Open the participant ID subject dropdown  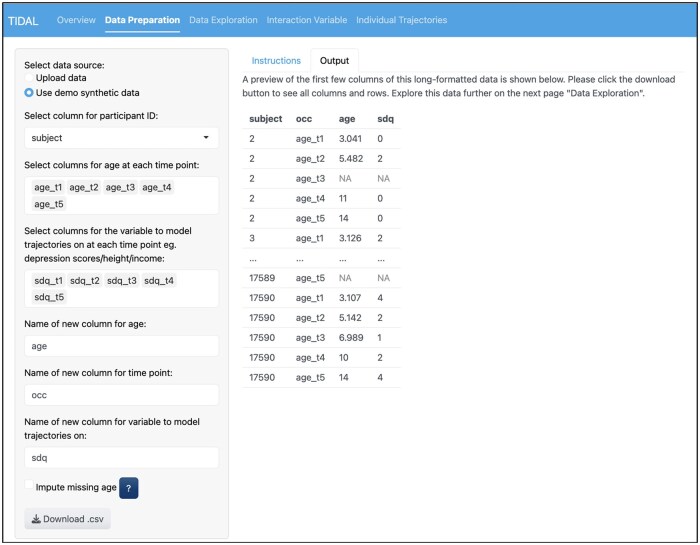click(x=121, y=138)
